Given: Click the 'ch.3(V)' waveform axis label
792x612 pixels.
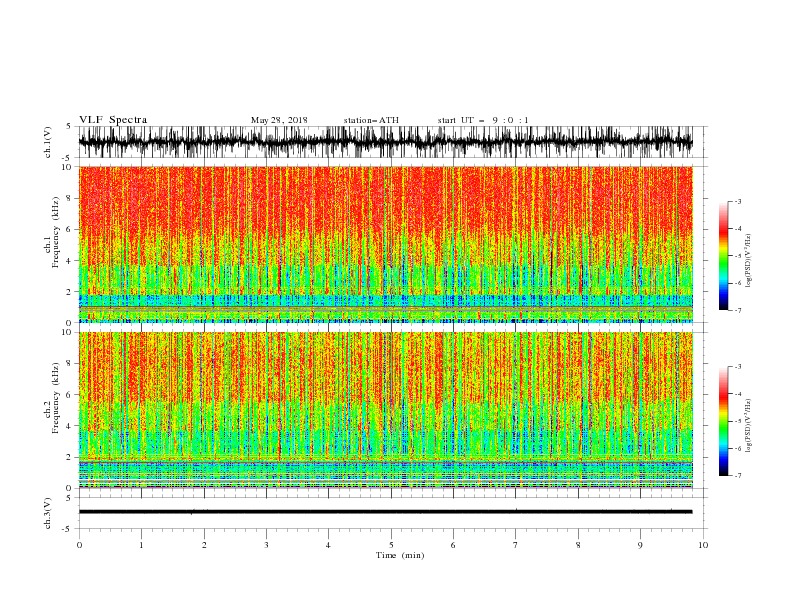Looking at the screenshot, I should (x=48, y=513).
